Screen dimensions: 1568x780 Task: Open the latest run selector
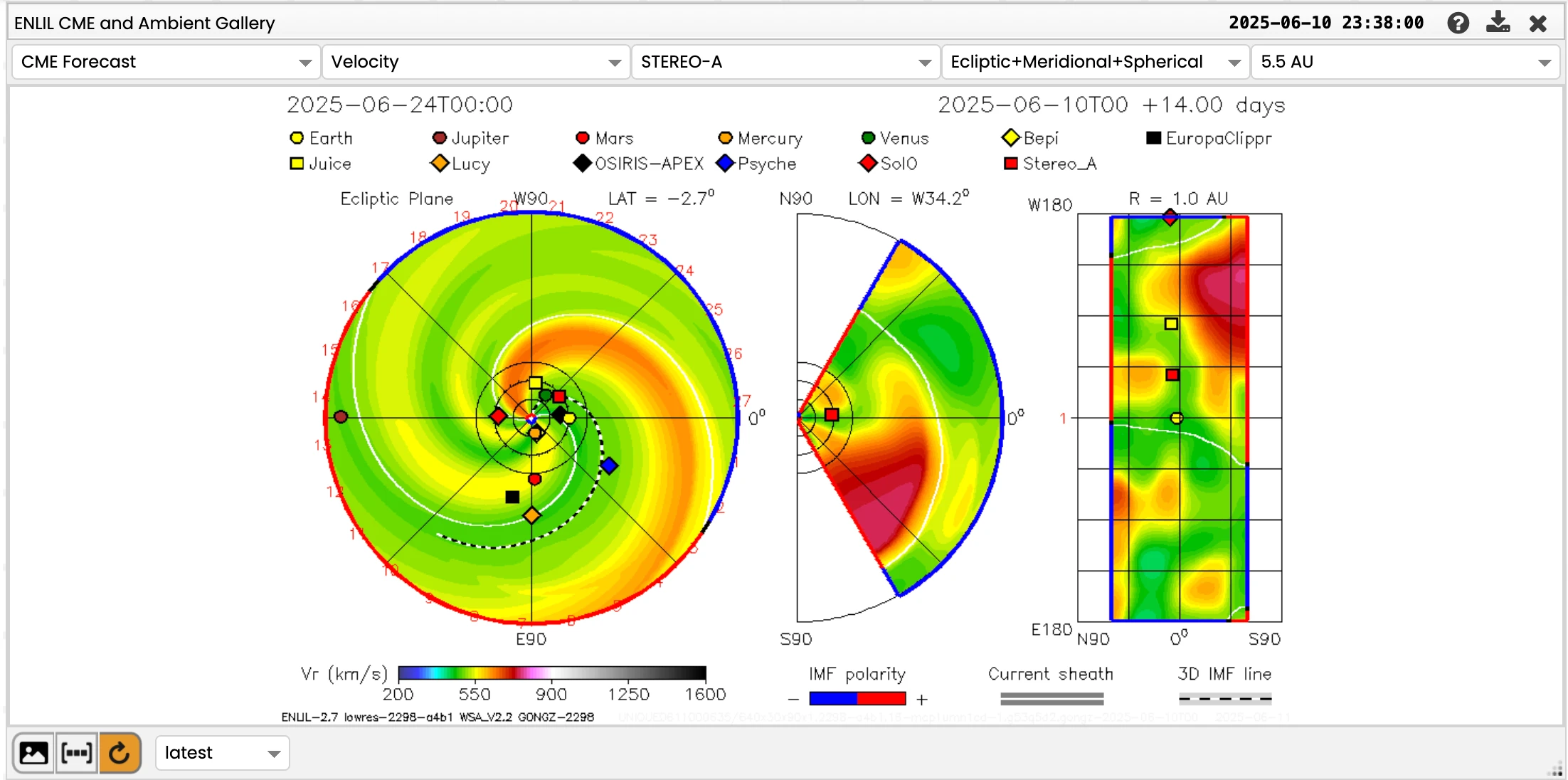222,753
